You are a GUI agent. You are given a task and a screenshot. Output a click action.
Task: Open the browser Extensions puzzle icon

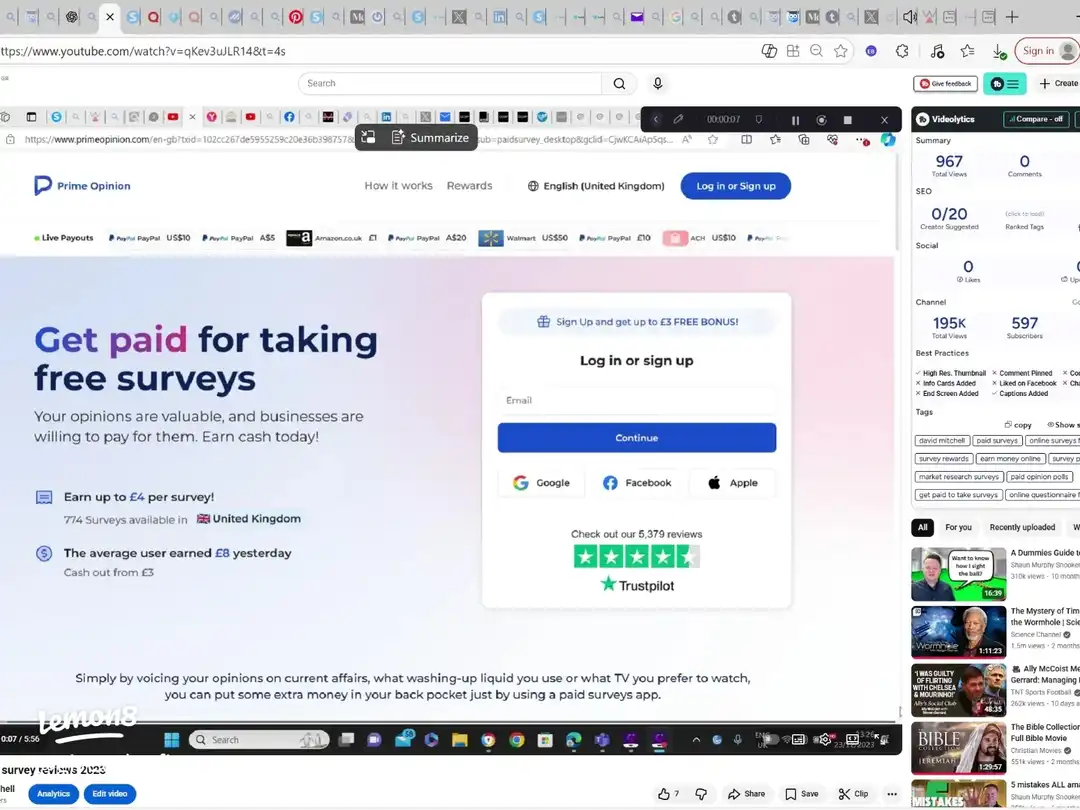[x=902, y=51]
